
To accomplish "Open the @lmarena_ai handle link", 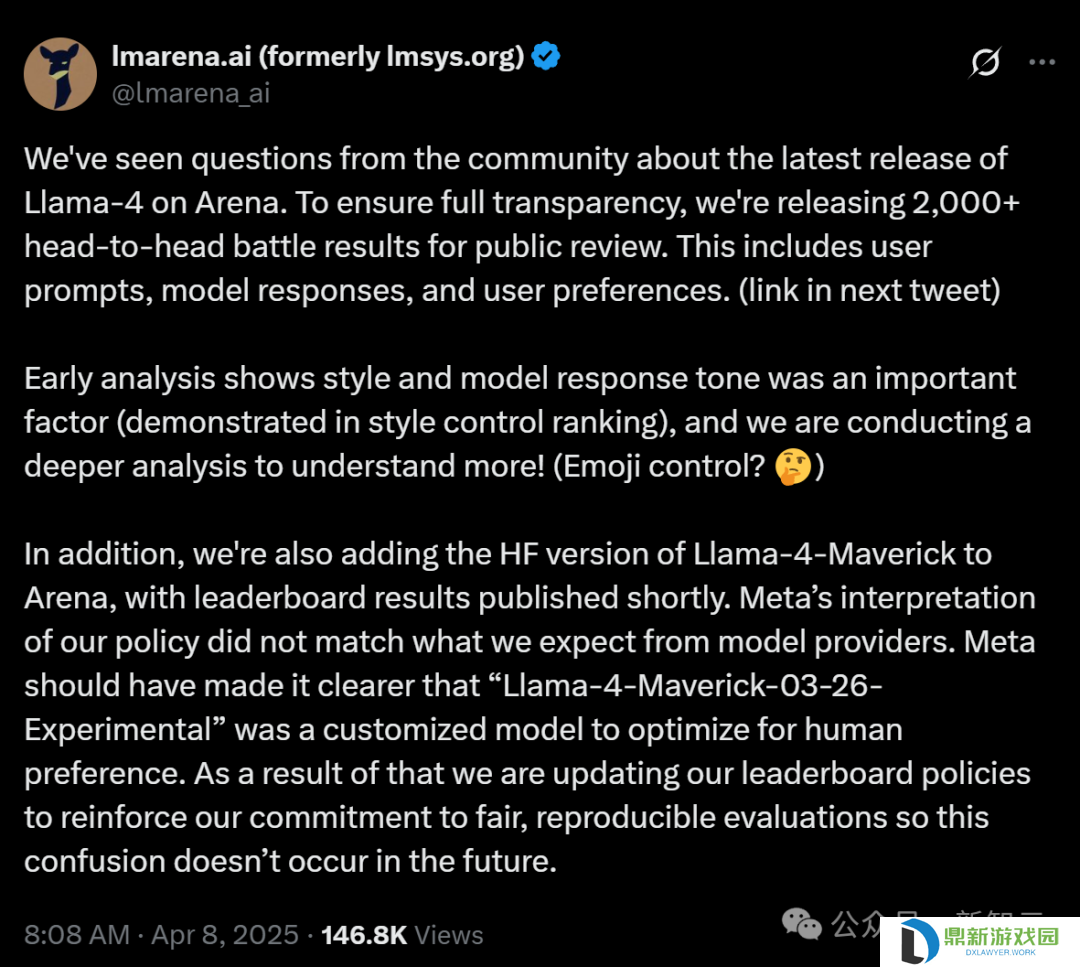I will click(x=191, y=93).
